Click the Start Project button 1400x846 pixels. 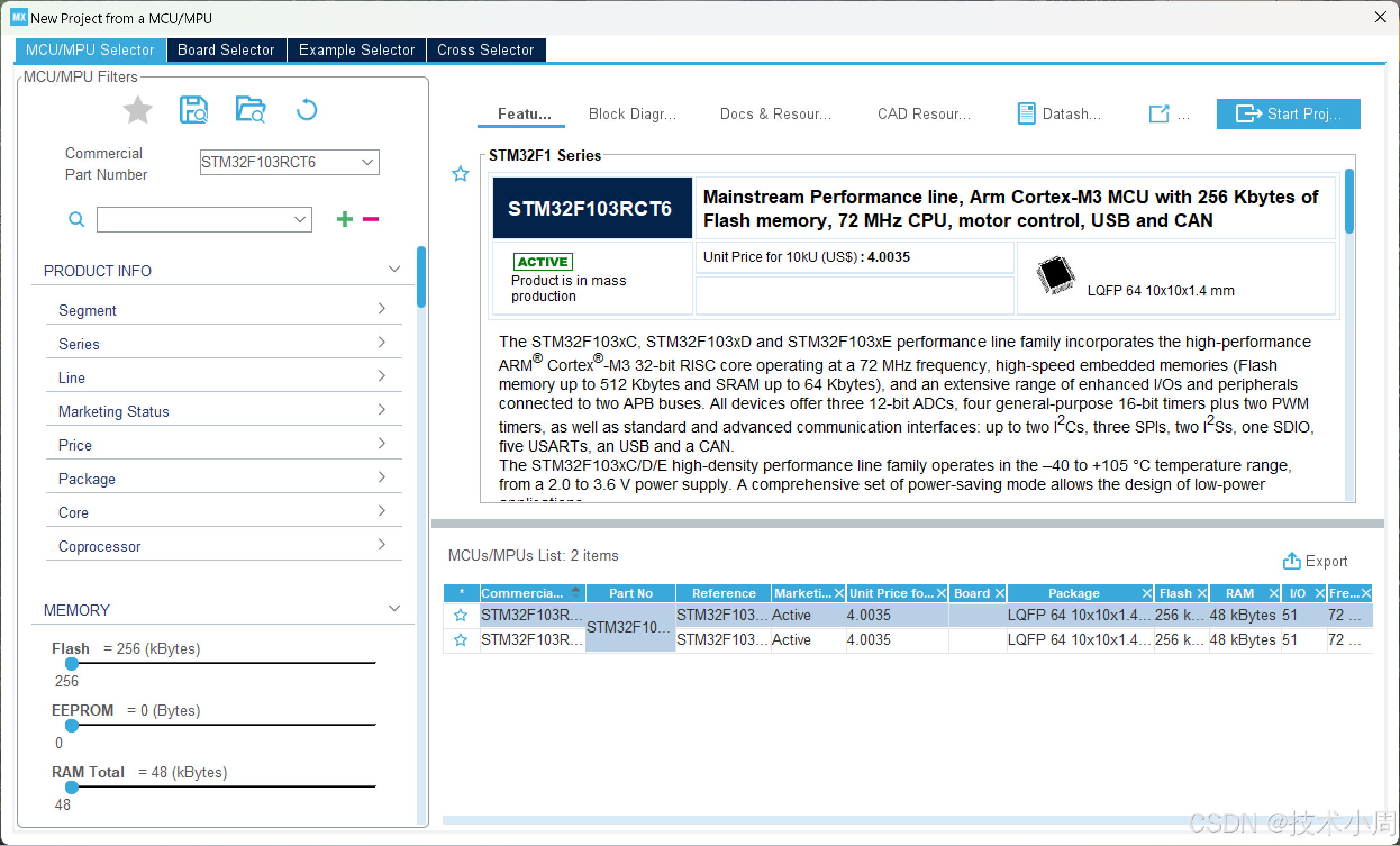pyautogui.click(x=1288, y=113)
